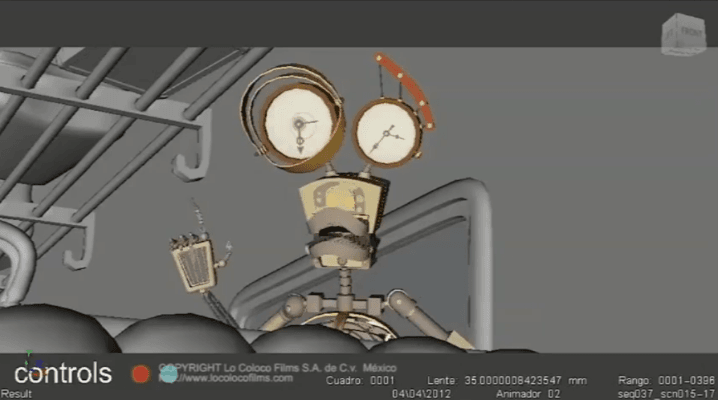This screenshot has width=718, height=400.
Task: Click the 'Lente: 35.0000008423547 mm' value
Action: [507, 381]
